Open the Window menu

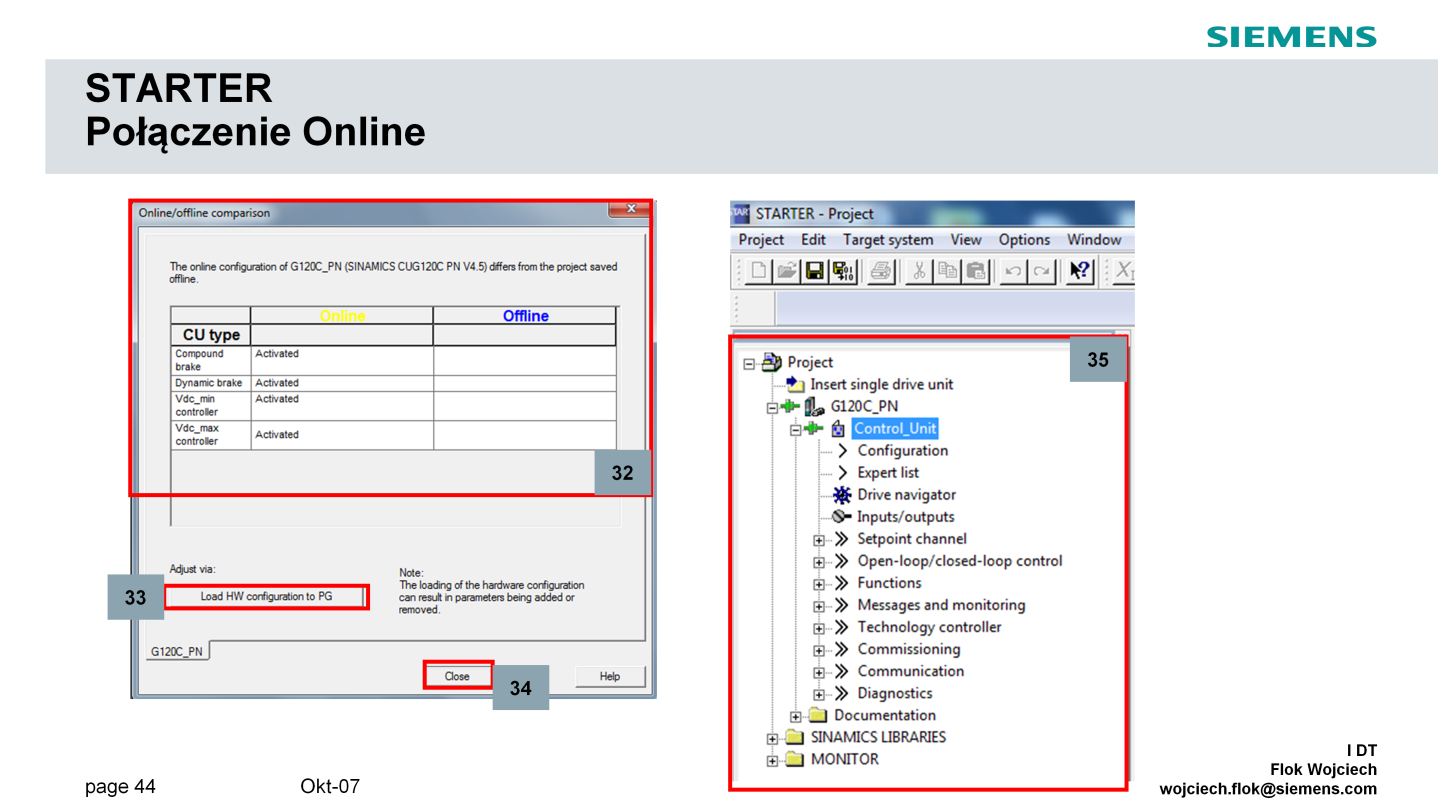[1094, 239]
